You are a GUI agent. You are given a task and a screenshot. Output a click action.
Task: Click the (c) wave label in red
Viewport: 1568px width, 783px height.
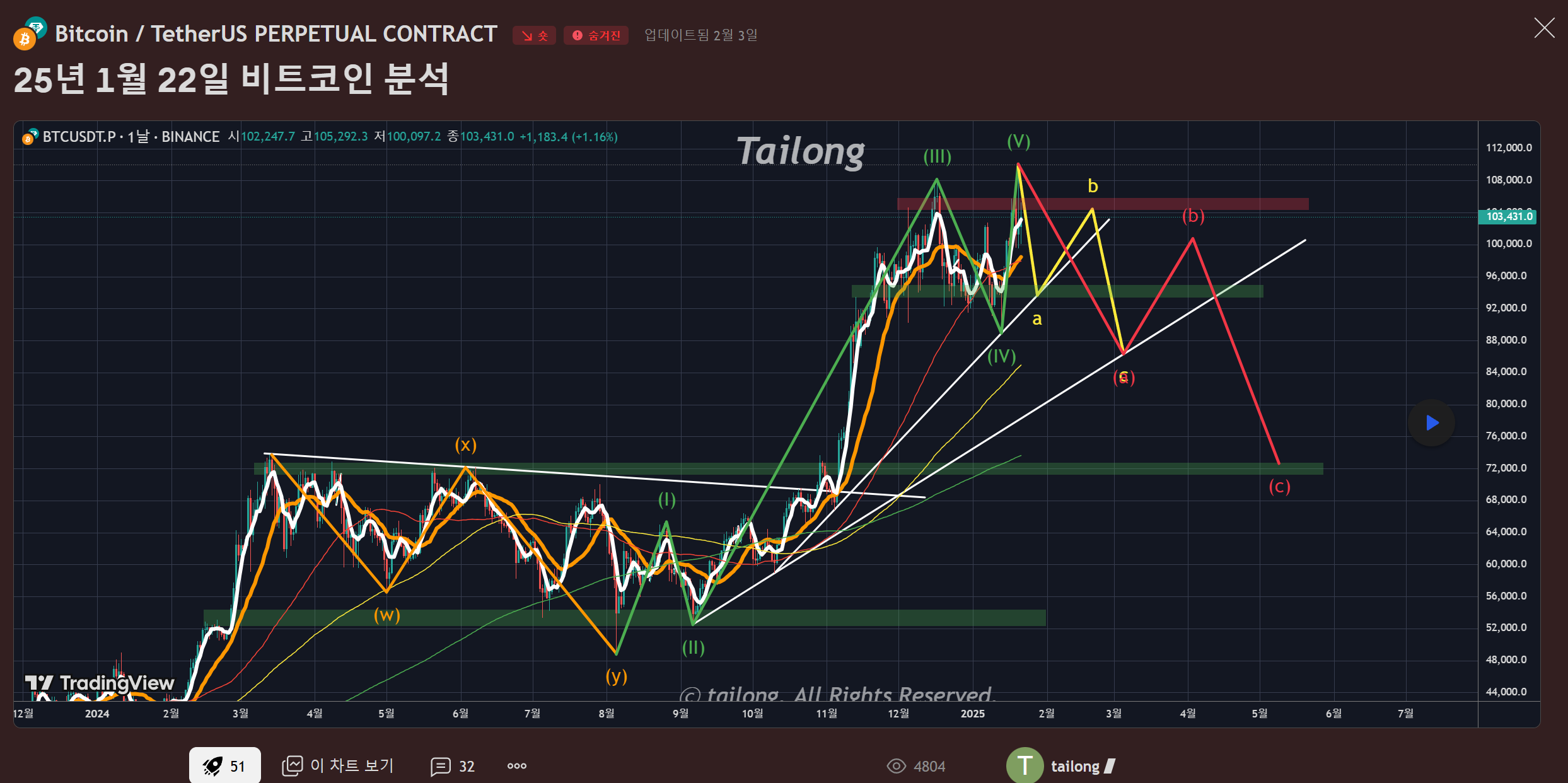(1279, 486)
